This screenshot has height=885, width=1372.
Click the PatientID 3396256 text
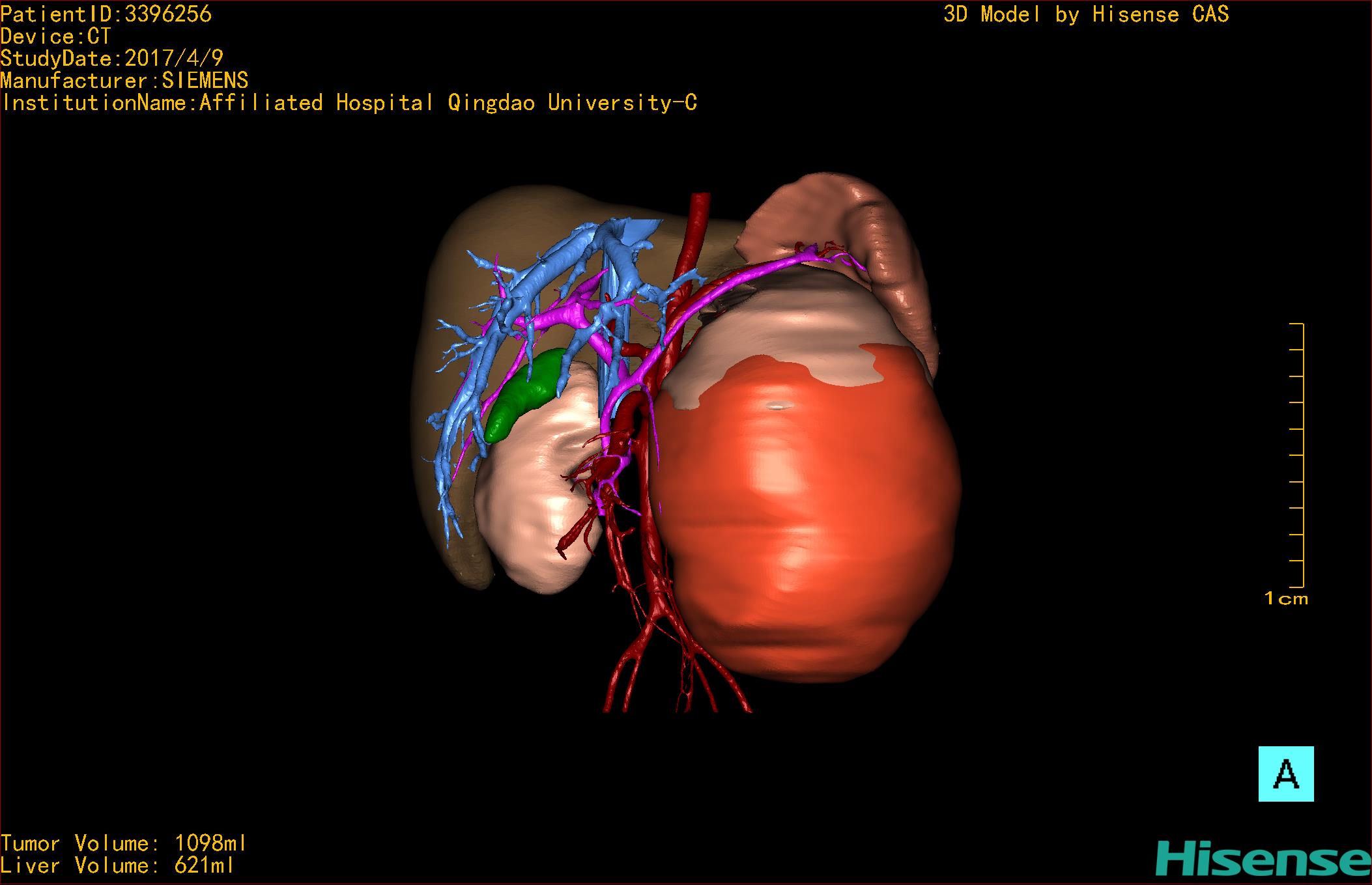click(106, 14)
